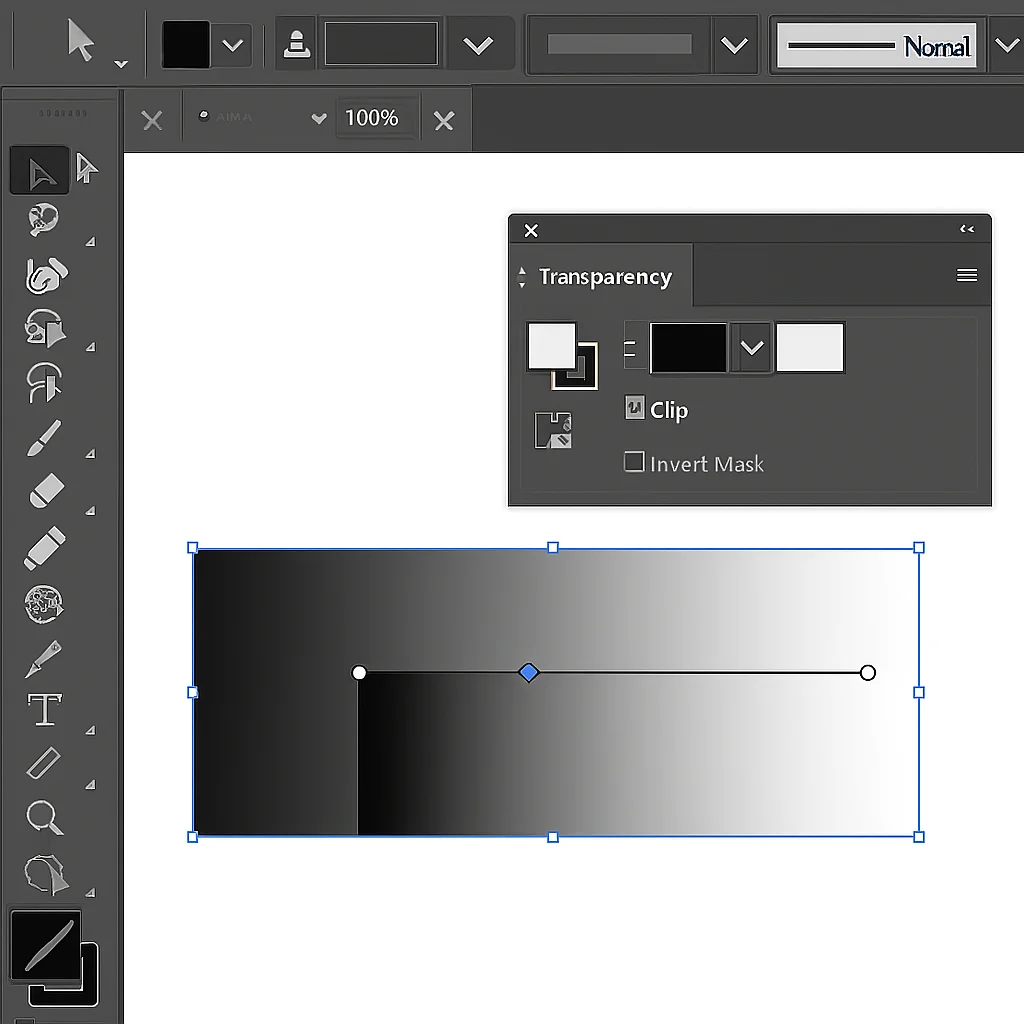
Task: Open the document tab dropdown chevron
Action: point(319,118)
